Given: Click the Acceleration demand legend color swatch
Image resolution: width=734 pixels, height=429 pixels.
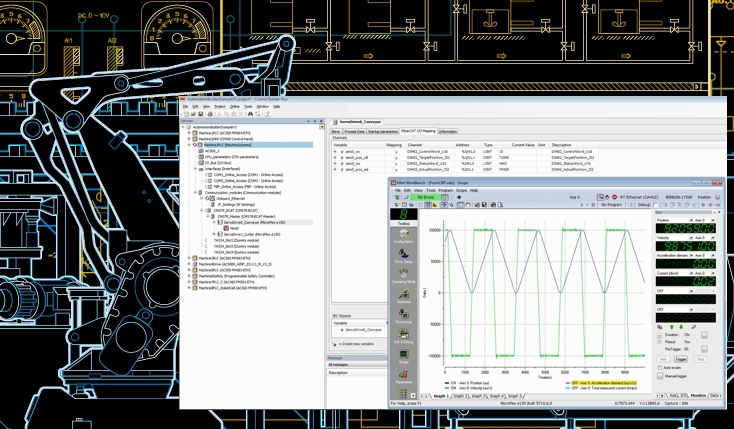Looking at the screenshot, I should 570,381.
